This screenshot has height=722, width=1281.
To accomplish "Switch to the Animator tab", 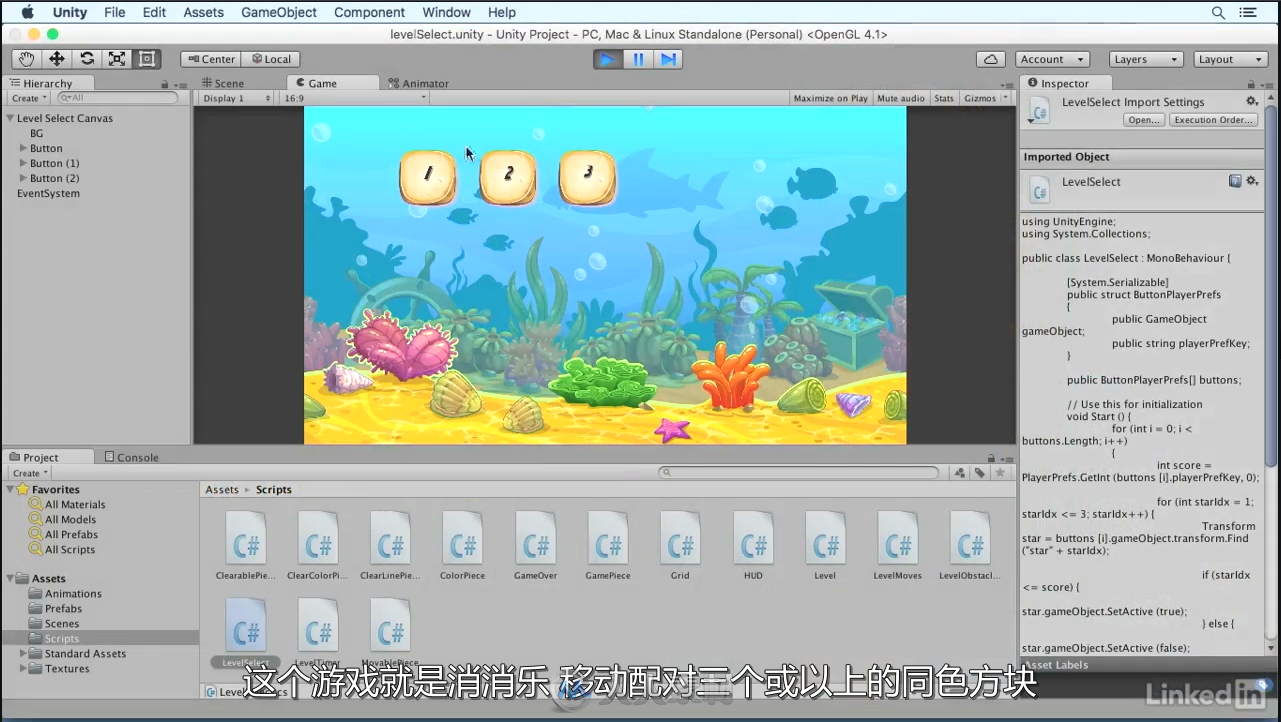I will (x=418, y=83).
